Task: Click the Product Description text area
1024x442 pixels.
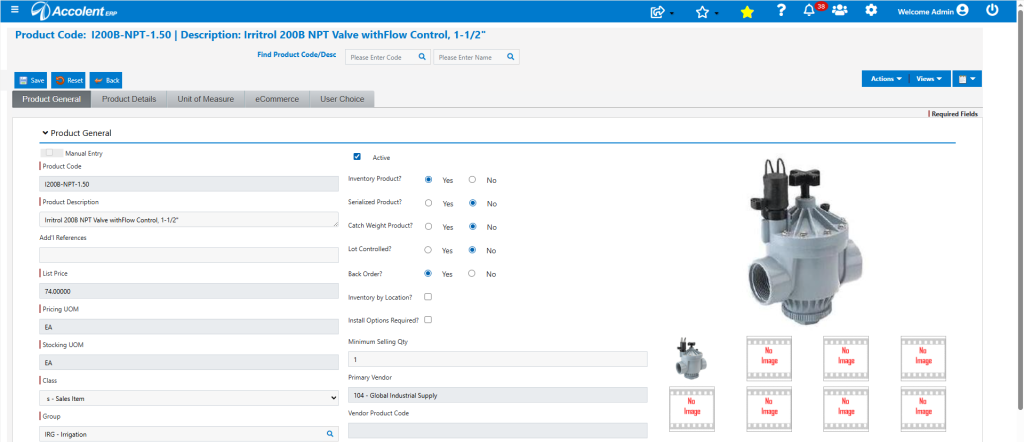Action: [189, 220]
